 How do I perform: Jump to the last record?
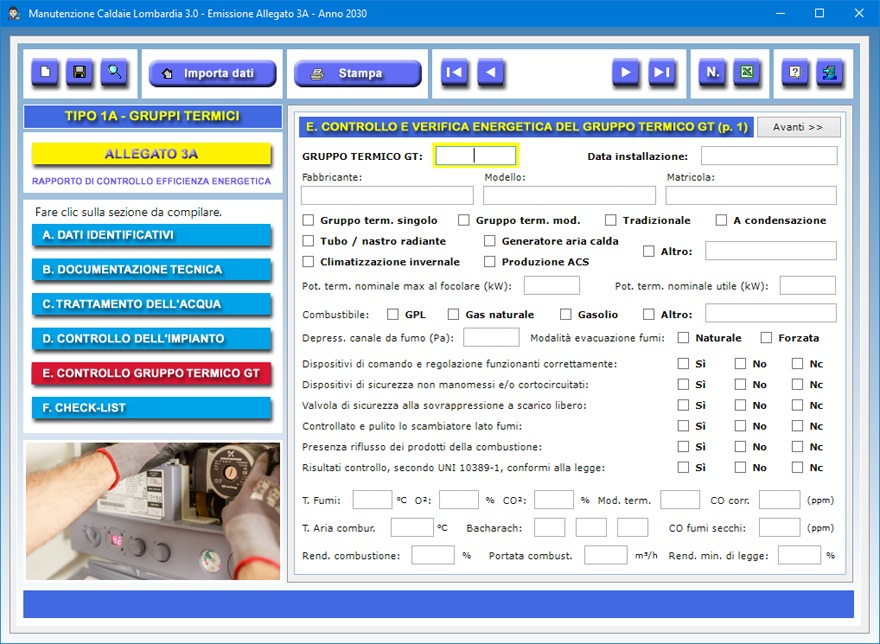pos(662,72)
